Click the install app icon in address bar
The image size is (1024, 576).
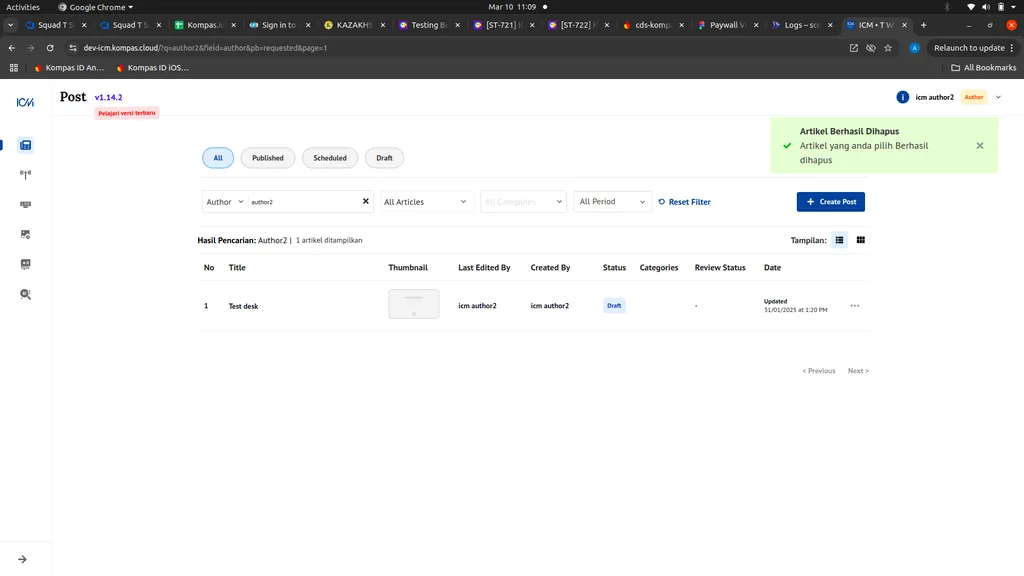[x=854, y=48]
